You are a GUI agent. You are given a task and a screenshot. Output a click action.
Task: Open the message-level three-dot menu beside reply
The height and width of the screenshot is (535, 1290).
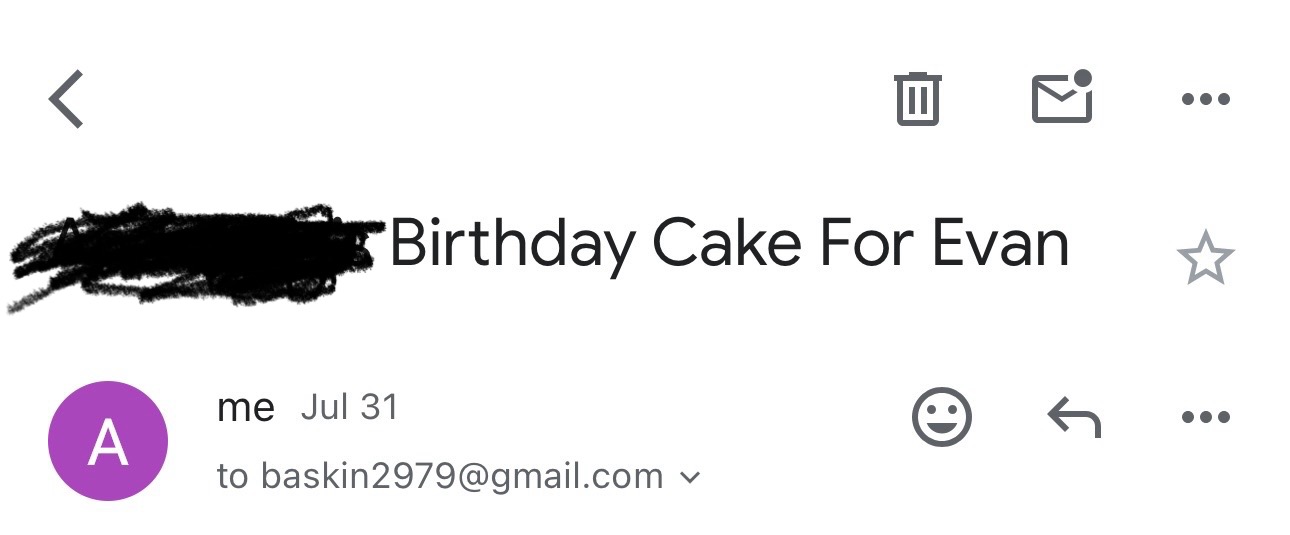[x=1205, y=416]
